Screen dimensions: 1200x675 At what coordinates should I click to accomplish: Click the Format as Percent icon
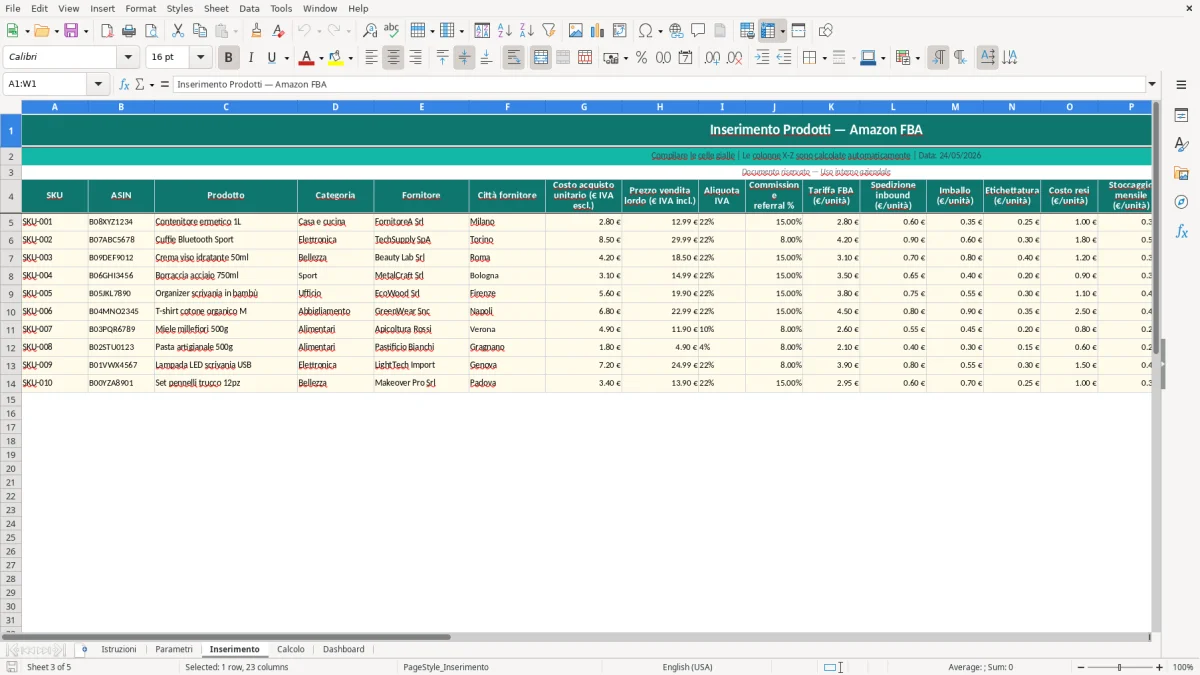point(641,57)
